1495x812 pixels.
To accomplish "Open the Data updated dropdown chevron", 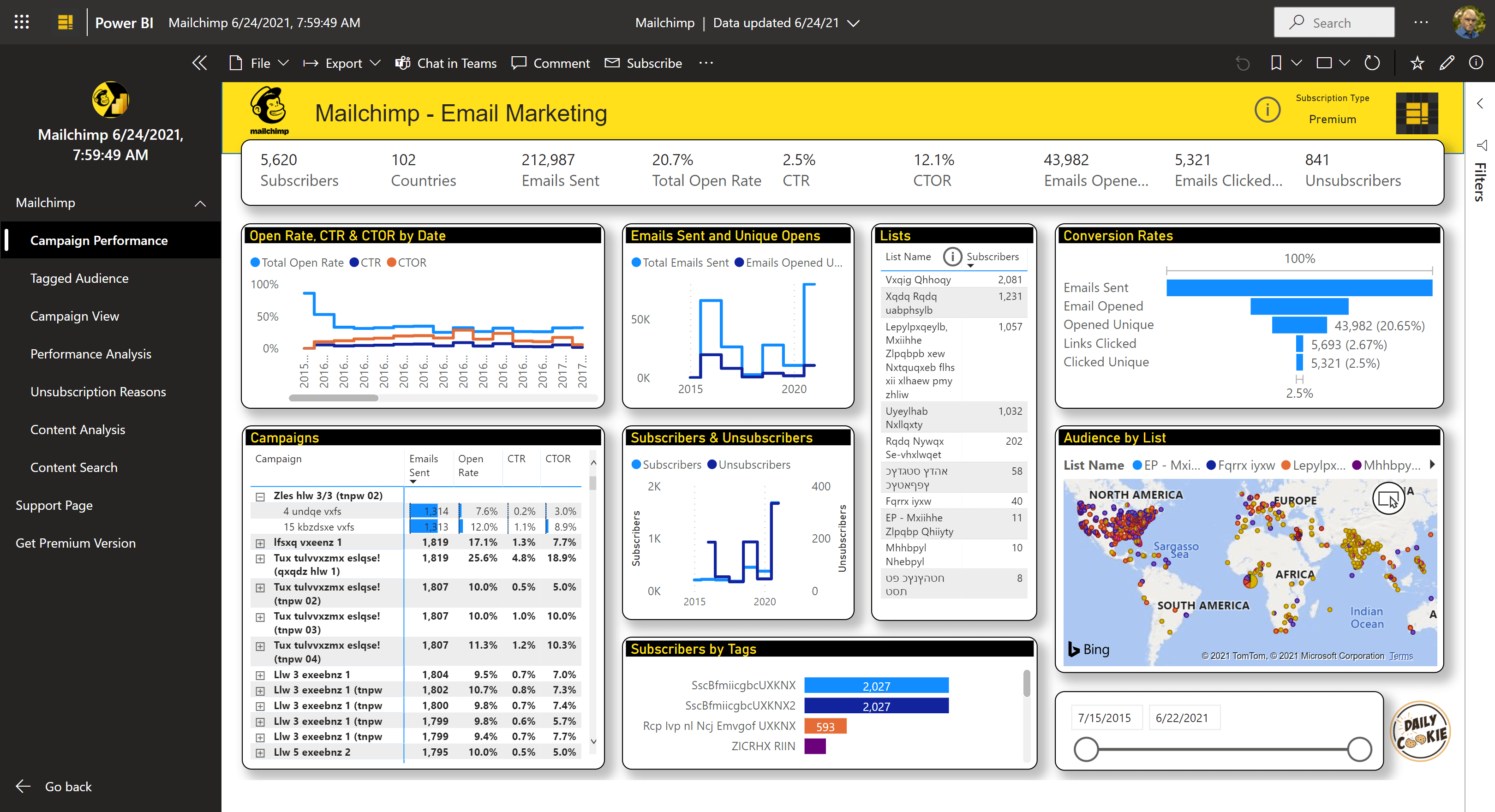I will [853, 23].
